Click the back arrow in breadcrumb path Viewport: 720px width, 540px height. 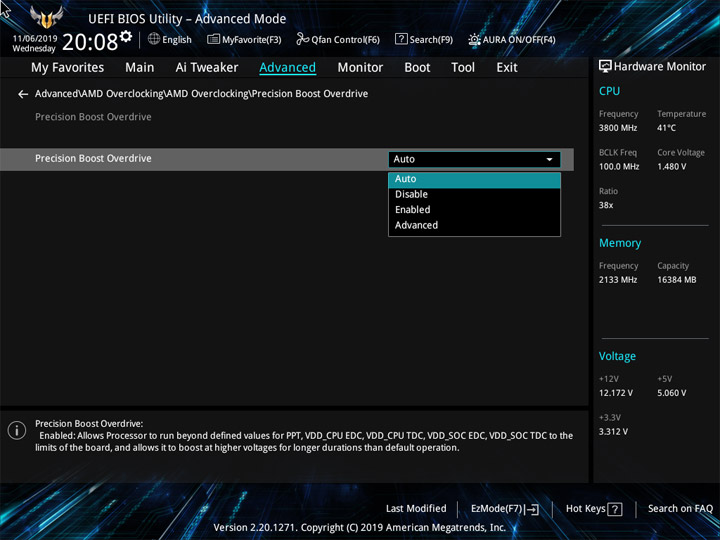[x=23, y=94]
